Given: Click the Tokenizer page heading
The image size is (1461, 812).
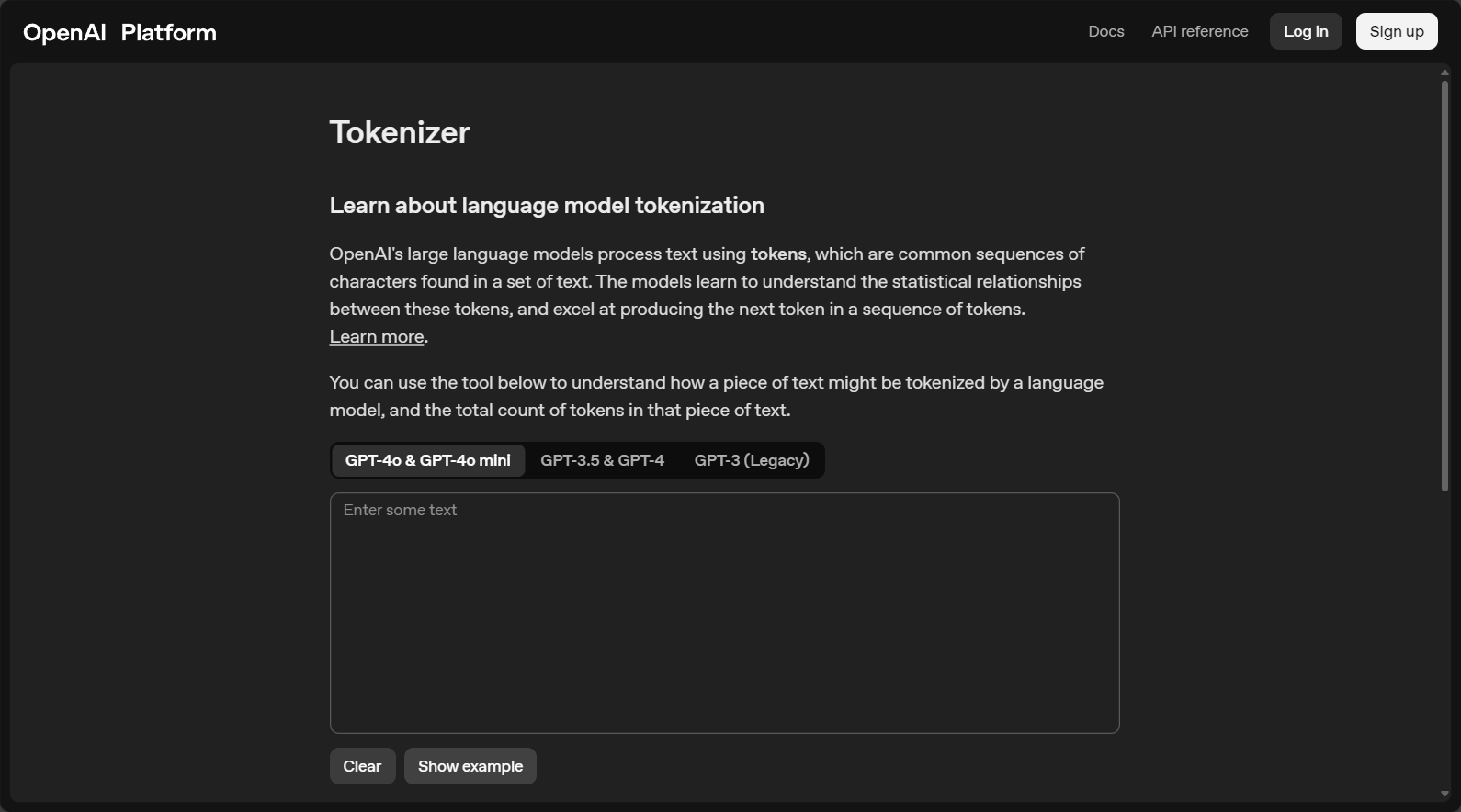Looking at the screenshot, I should pyautogui.click(x=400, y=132).
